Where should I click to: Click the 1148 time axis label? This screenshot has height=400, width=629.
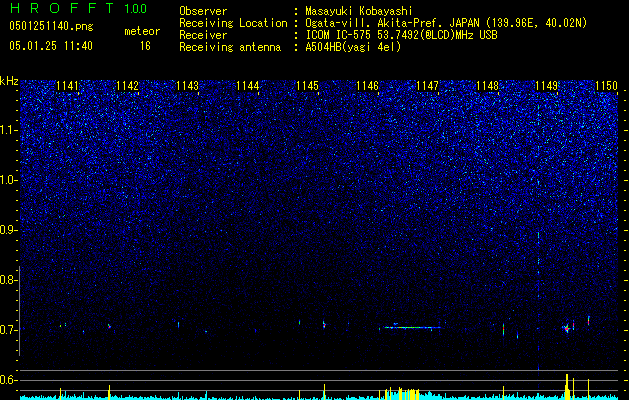[487, 86]
